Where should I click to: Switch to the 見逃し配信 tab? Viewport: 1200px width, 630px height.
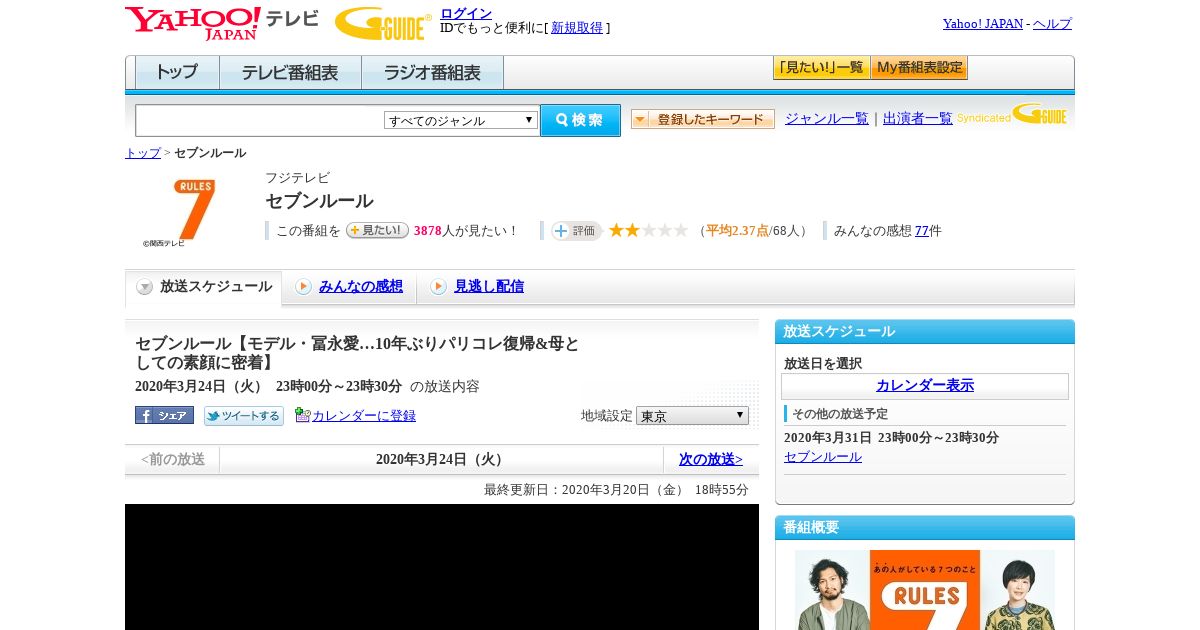click(x=489, y=287)
